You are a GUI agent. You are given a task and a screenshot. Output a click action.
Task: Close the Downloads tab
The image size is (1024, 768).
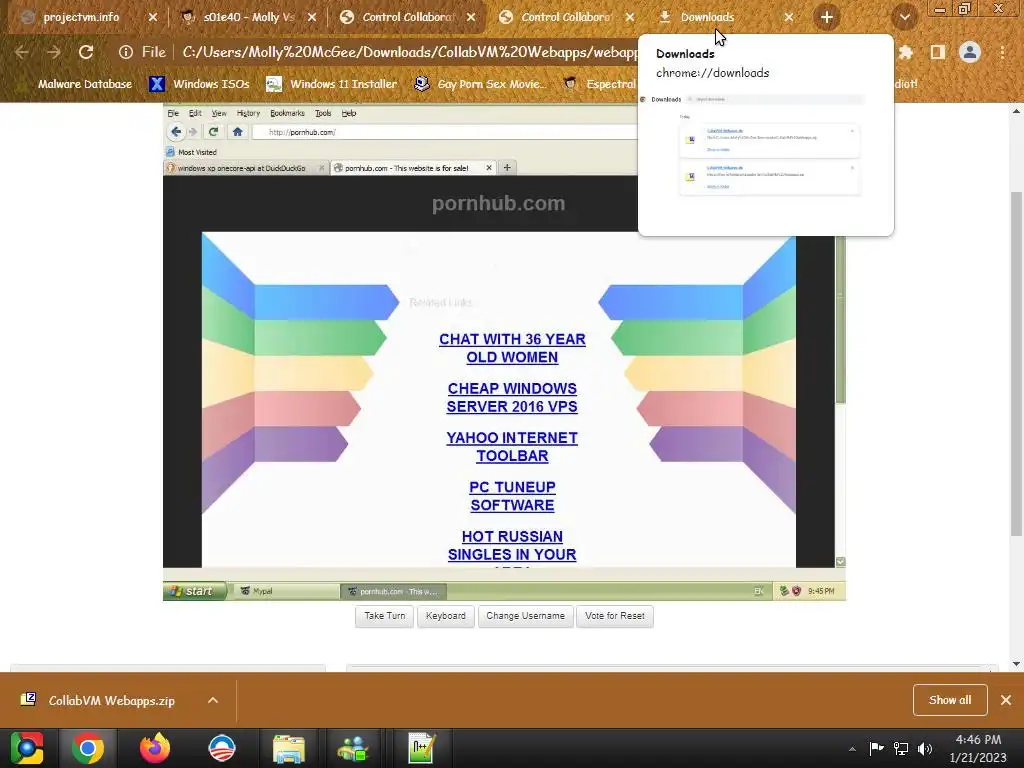(789, 17)
